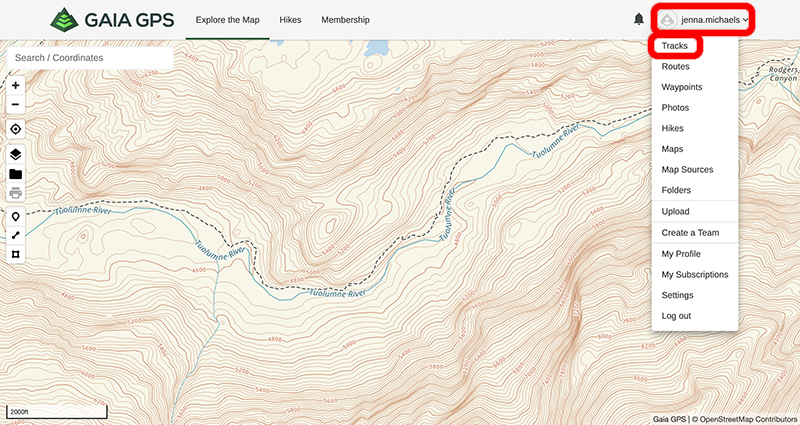800x425 pixels.
Task: Click the Gaia GPS attribution text
Action: 669,419
